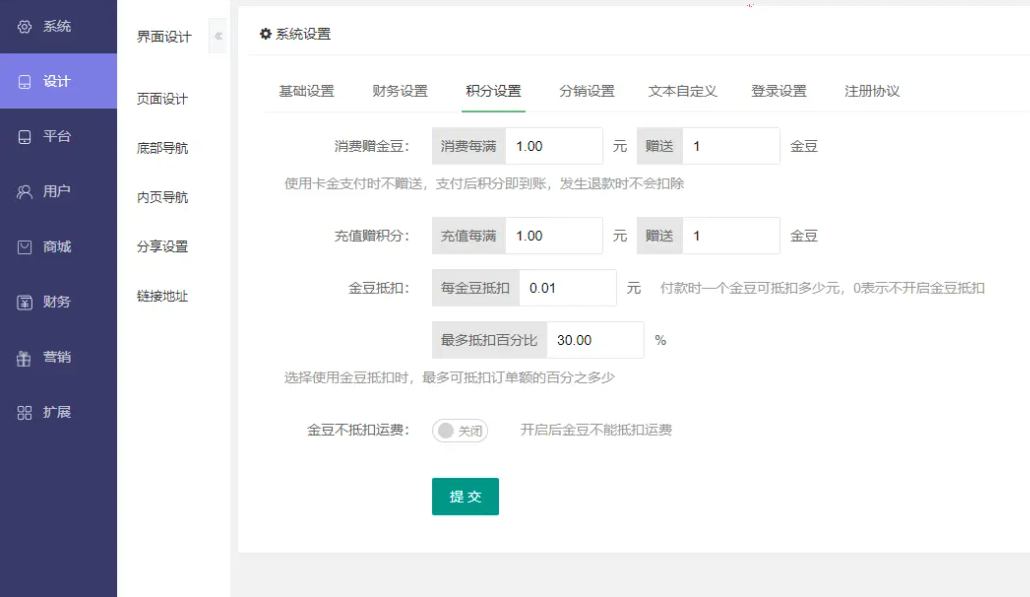Viewport: 1030px width, 597px height.
Task: Open 分享设置 in the design submenu
Action: click(x=162, y=247)
